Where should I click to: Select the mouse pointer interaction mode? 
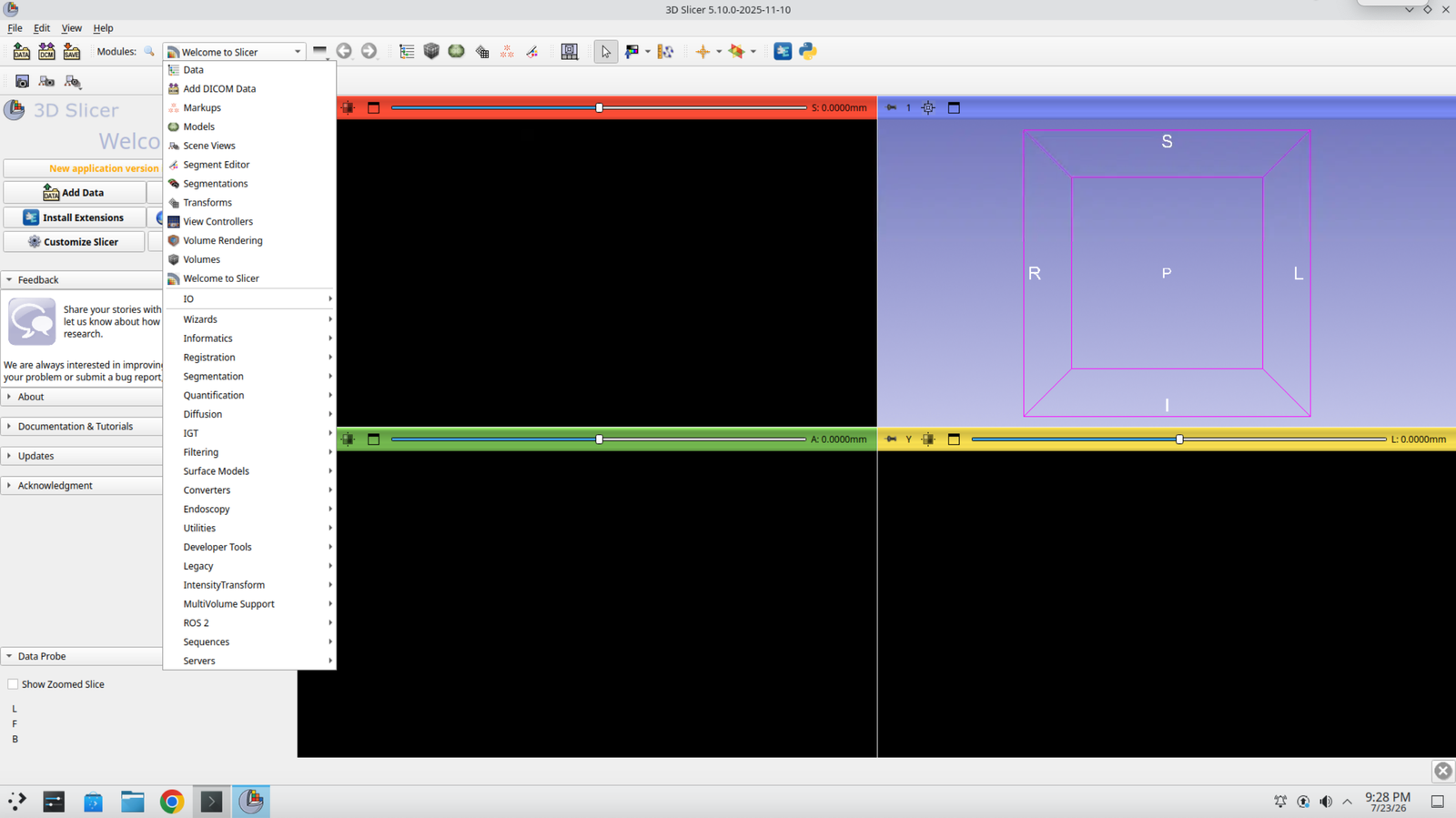606,52
